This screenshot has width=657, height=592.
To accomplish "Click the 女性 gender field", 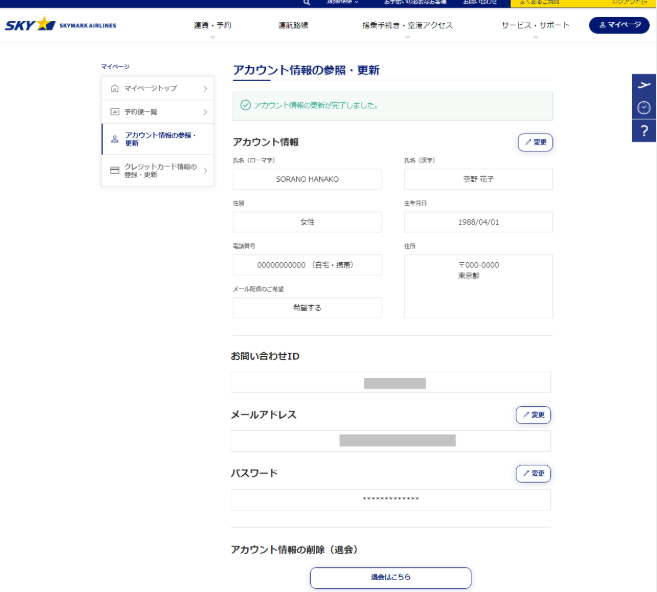I will coord(307,222).
